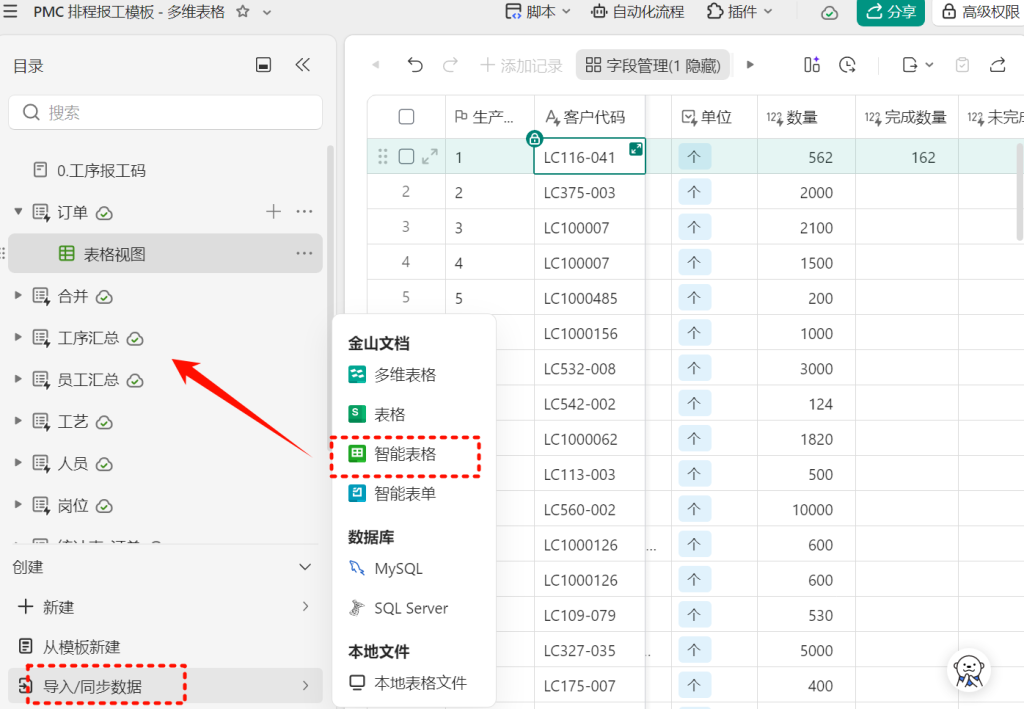Click the 分享 share button
1024x709 pixels.
[891, 12]
